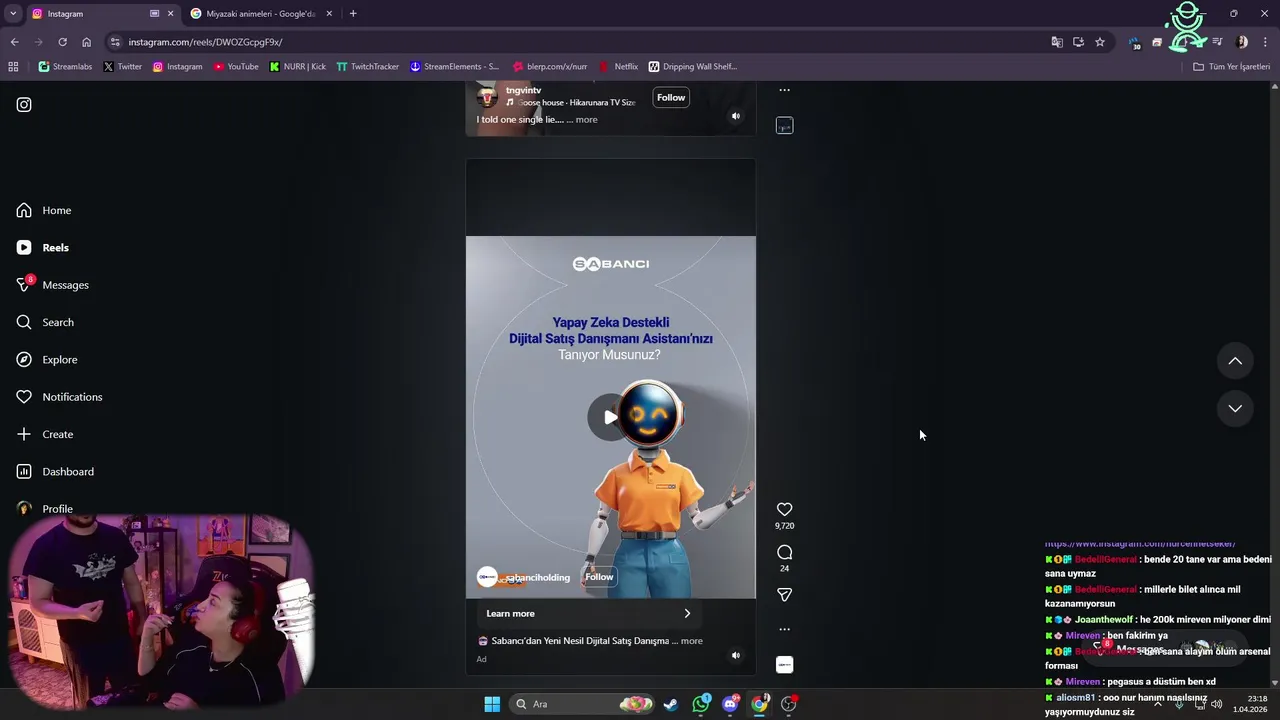The image size is (1280, 720).
Task: Open the Explore page
Action: (x=47, y=359)
